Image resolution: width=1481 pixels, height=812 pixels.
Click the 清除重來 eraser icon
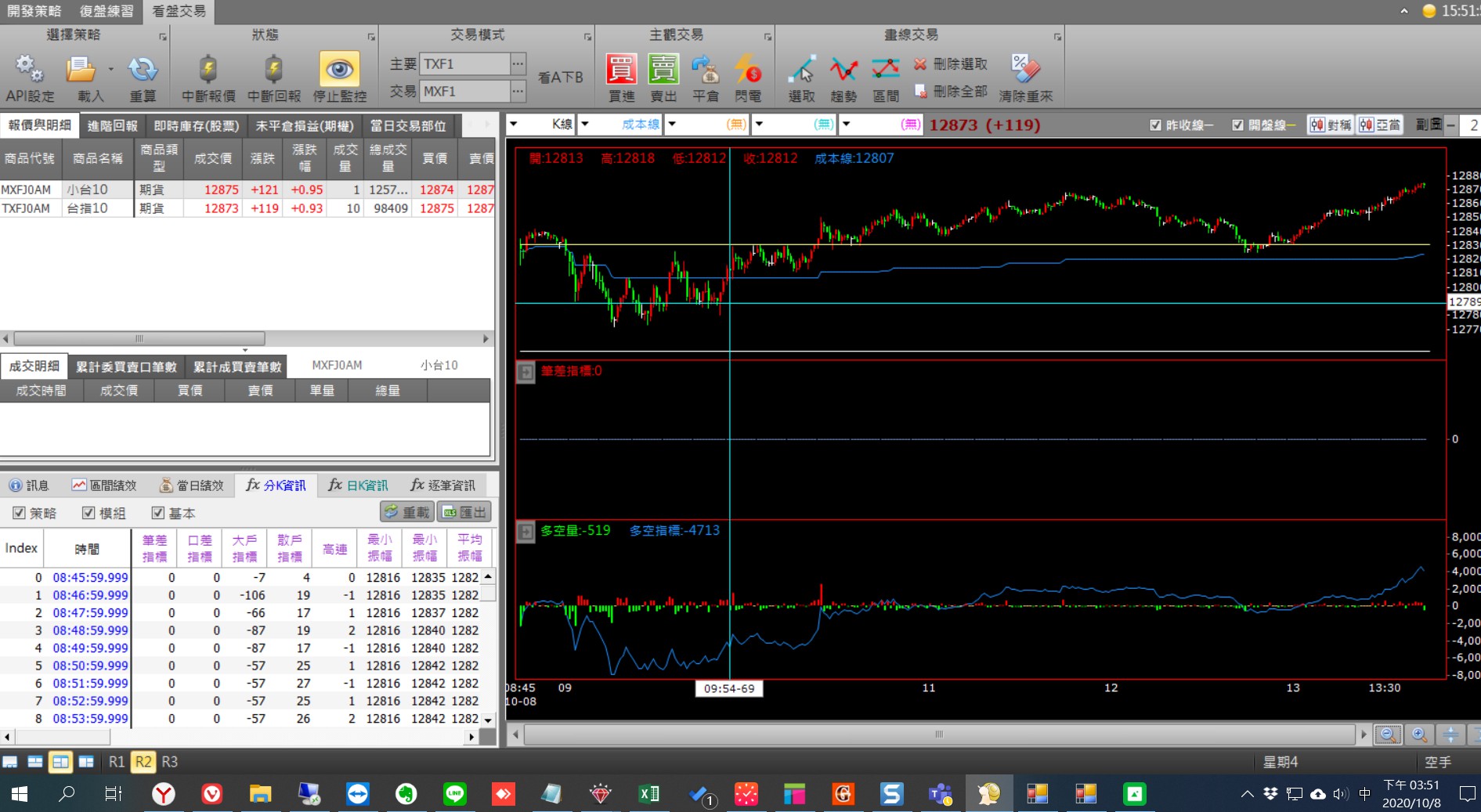click(1025, 69)
